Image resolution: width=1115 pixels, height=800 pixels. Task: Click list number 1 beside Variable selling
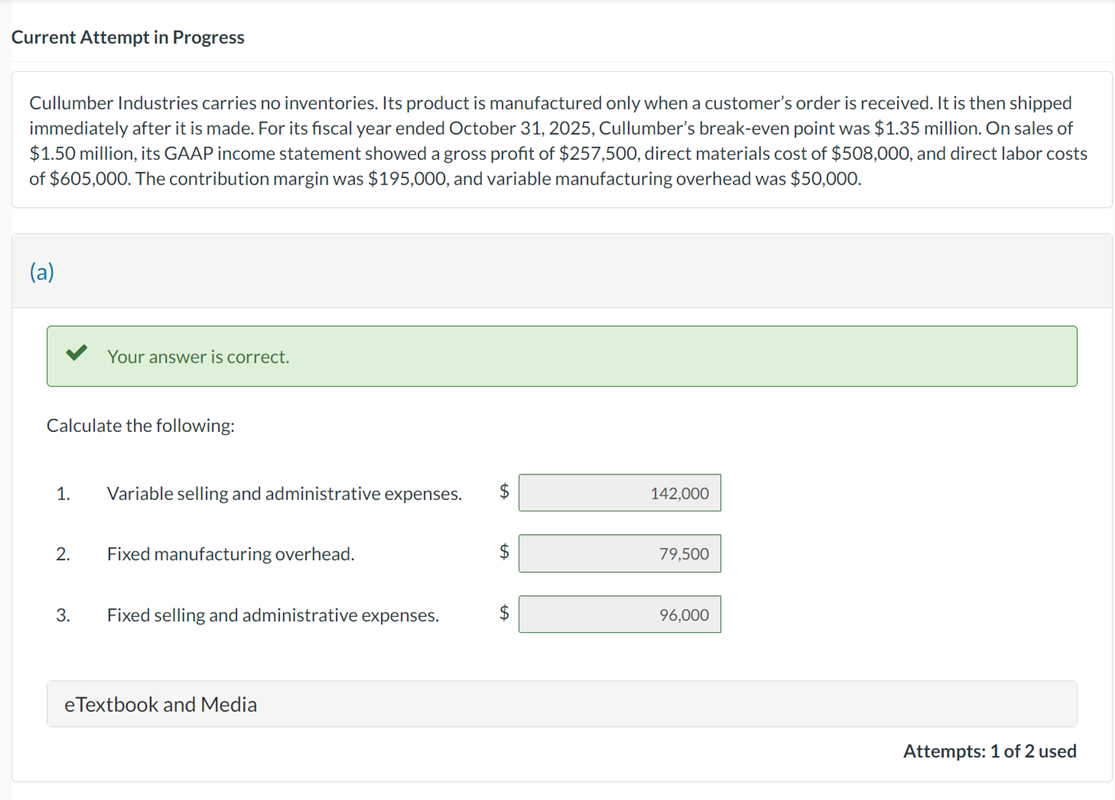pyautogui.click(x=63, y=494)
